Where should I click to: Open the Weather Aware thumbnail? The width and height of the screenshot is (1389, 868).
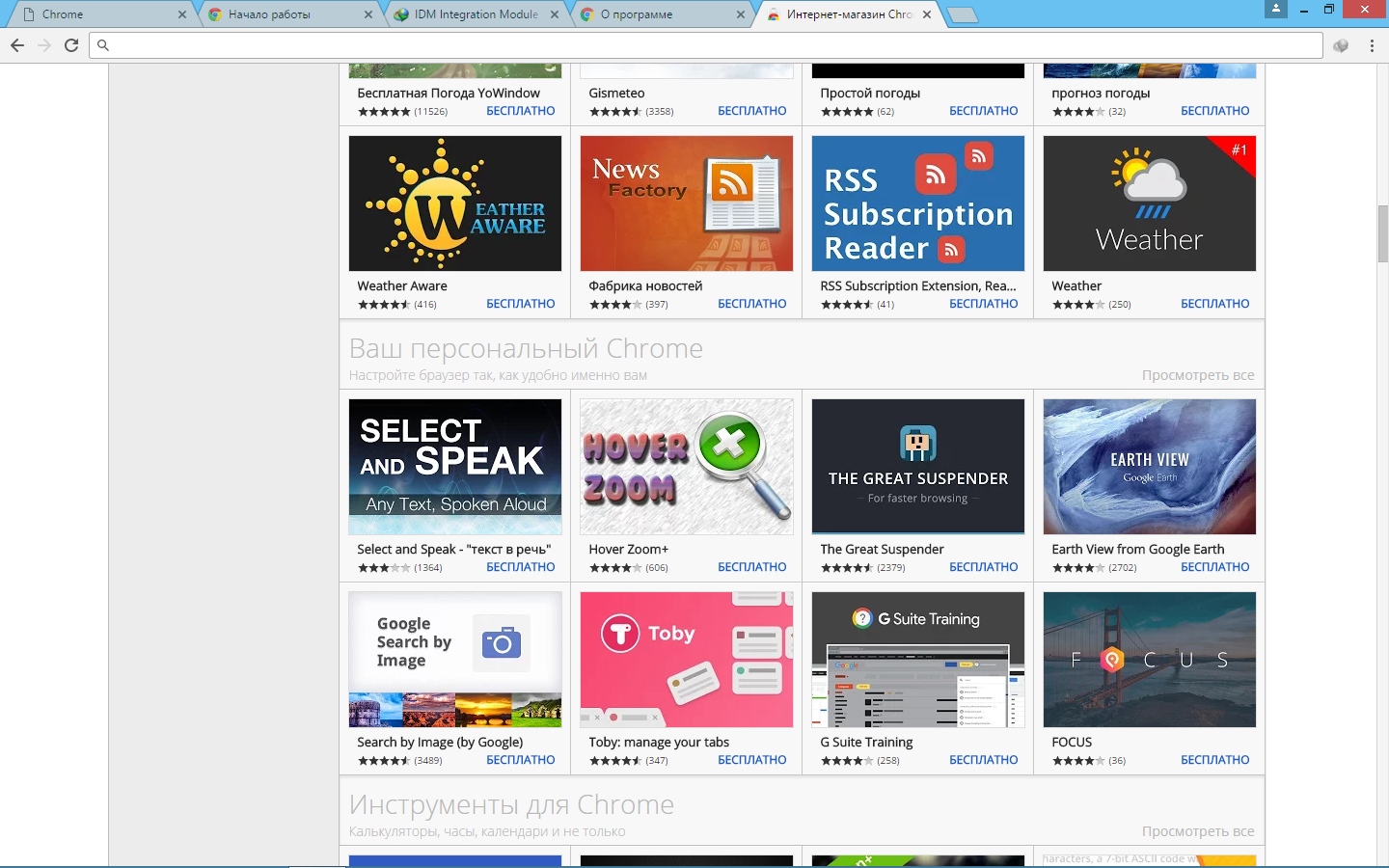455,203
